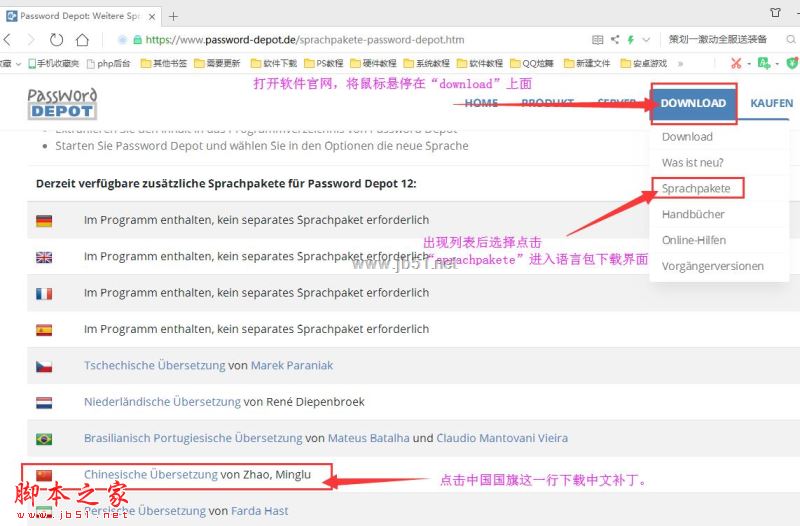Click the browser back arrow
This screenshot has height=526, width=800.
[7, 39]
